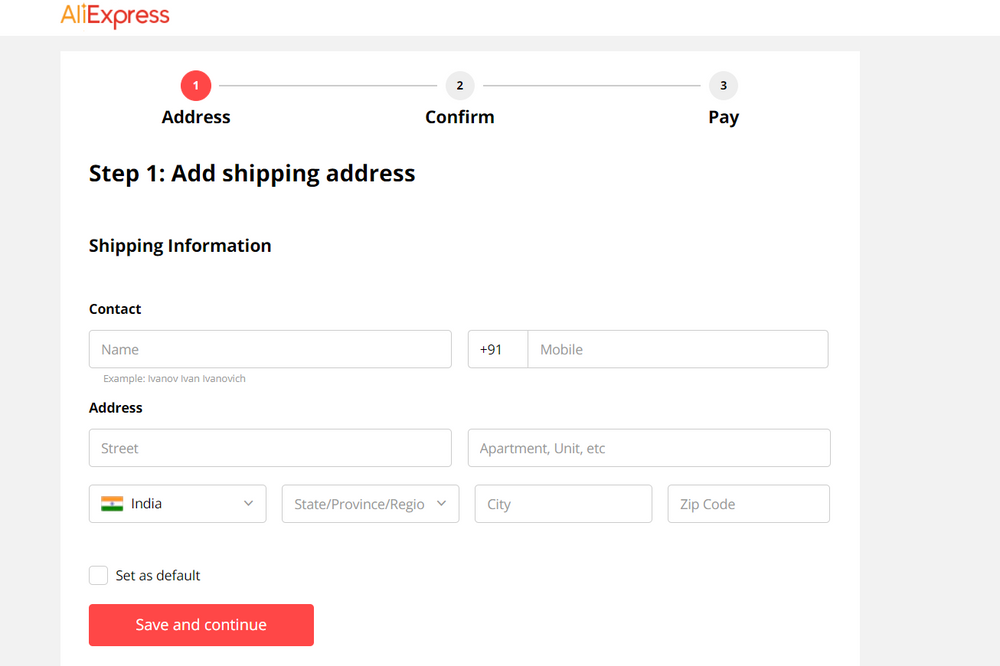Screen dimensions: 1000x666
Task: Expand the State/Province/Region selector
Action: [x=370, y=503]
